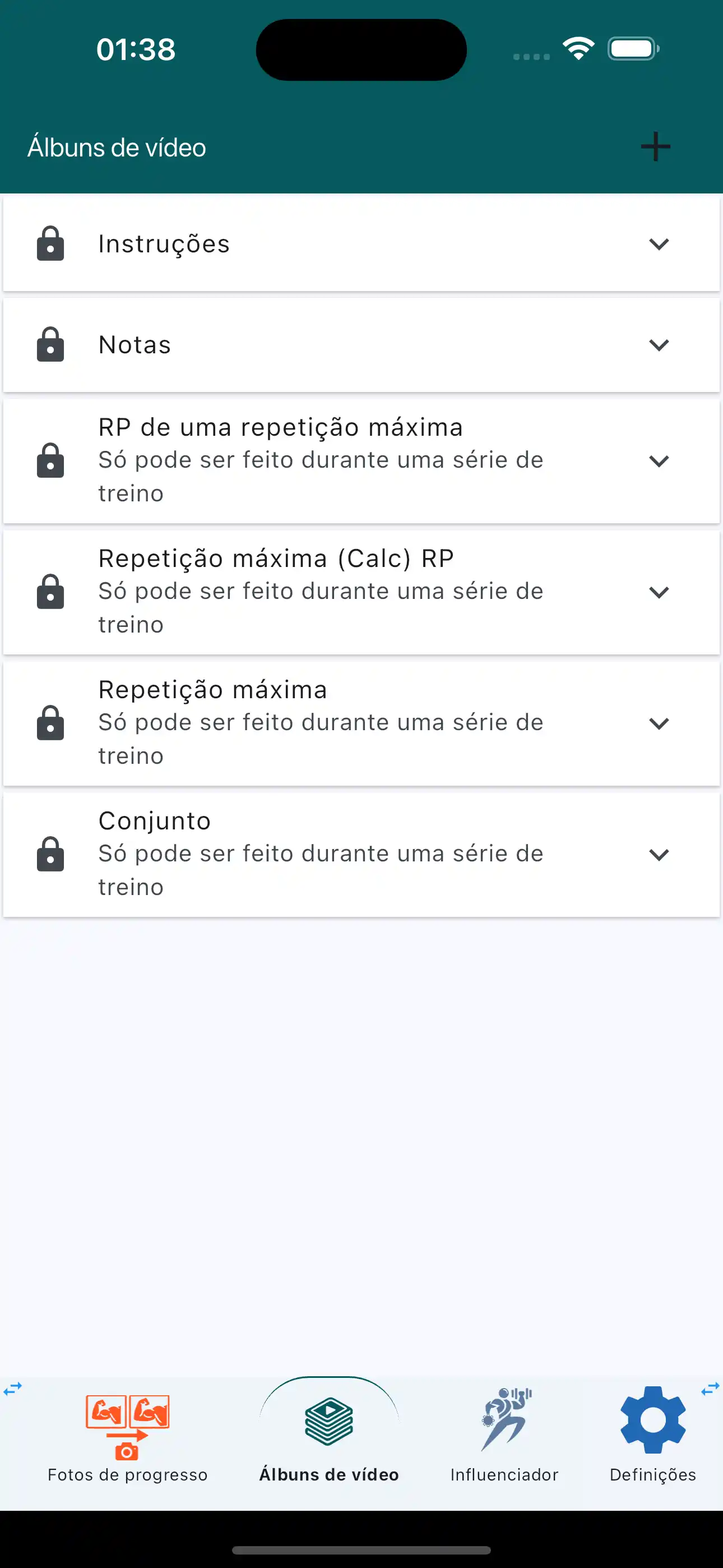Tap the plus icon to add album
Image resolution: width=723 pixels, height=1568 pixels.
pos(655,147)
